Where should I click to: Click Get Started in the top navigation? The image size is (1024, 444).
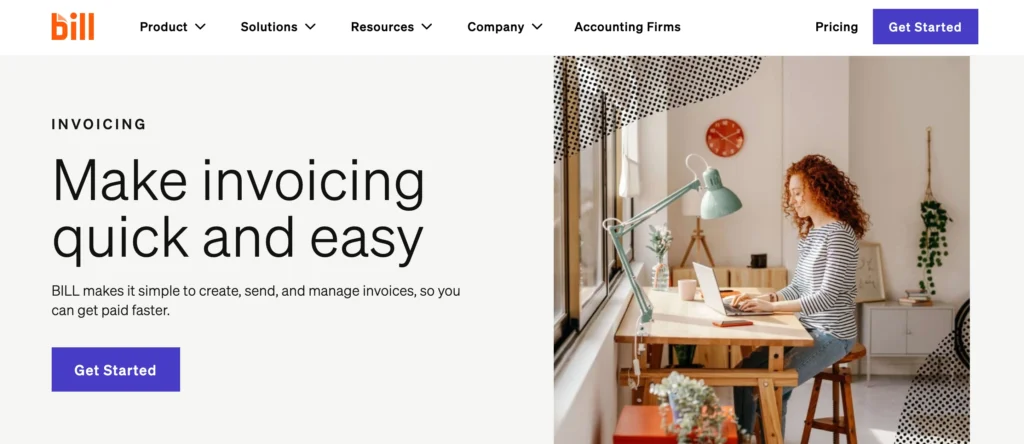[x=925, y=27]
